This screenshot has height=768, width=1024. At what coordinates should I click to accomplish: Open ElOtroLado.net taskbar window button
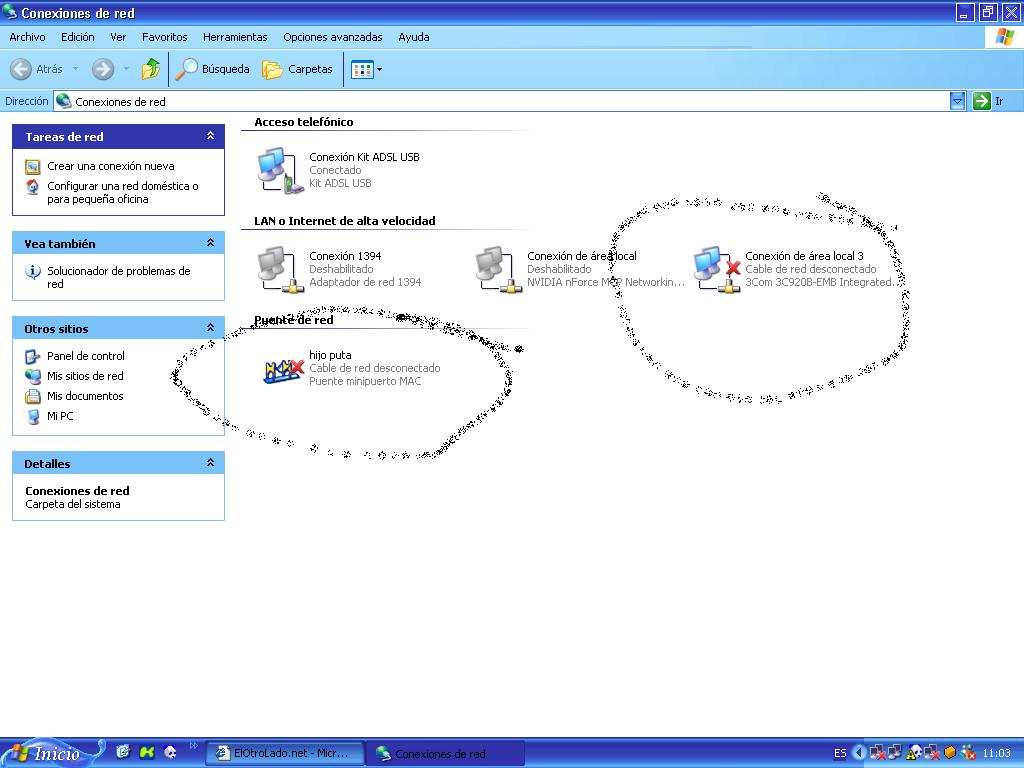(285, 753)
